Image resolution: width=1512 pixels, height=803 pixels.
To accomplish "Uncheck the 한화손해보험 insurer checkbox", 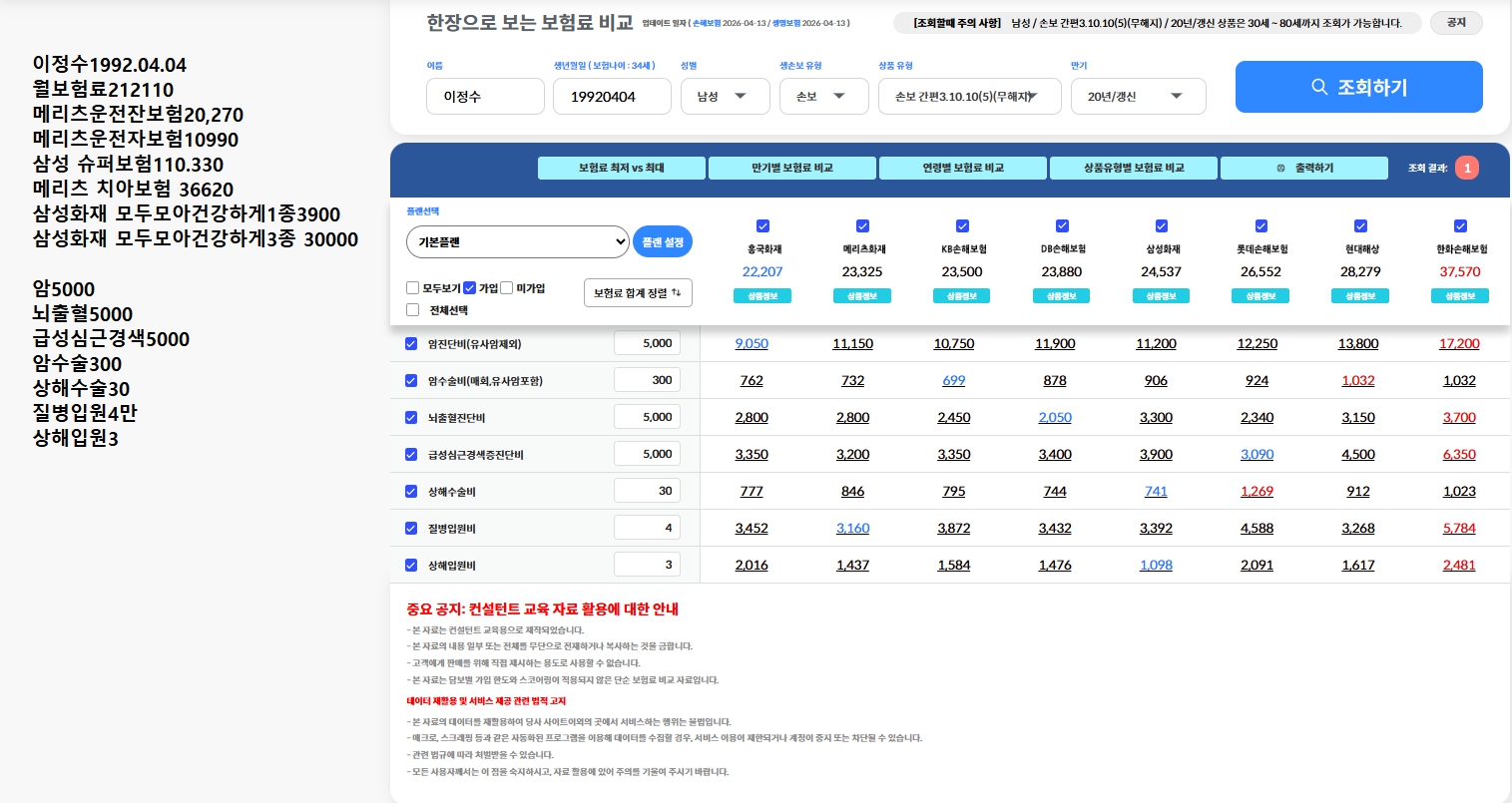I will (x=1460, y=226).
